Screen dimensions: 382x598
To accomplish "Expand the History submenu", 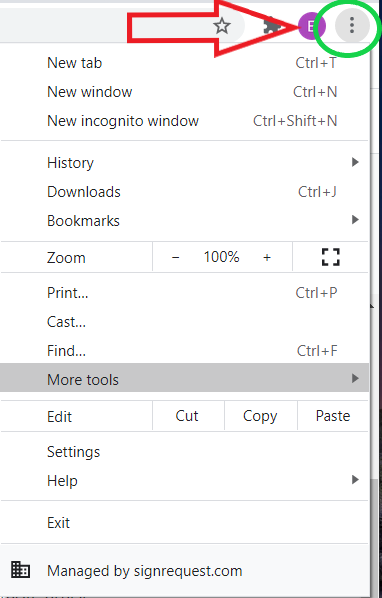I will point(185,163).
